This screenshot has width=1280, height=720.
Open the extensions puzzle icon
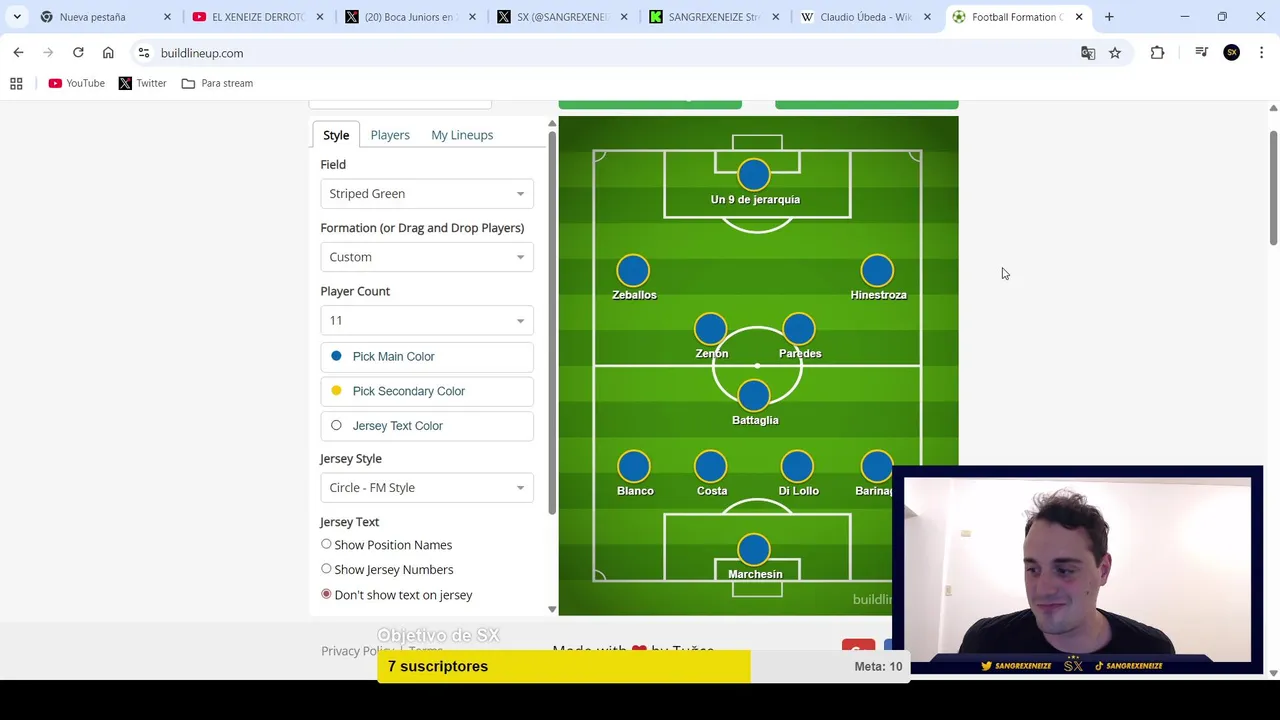1157,53
